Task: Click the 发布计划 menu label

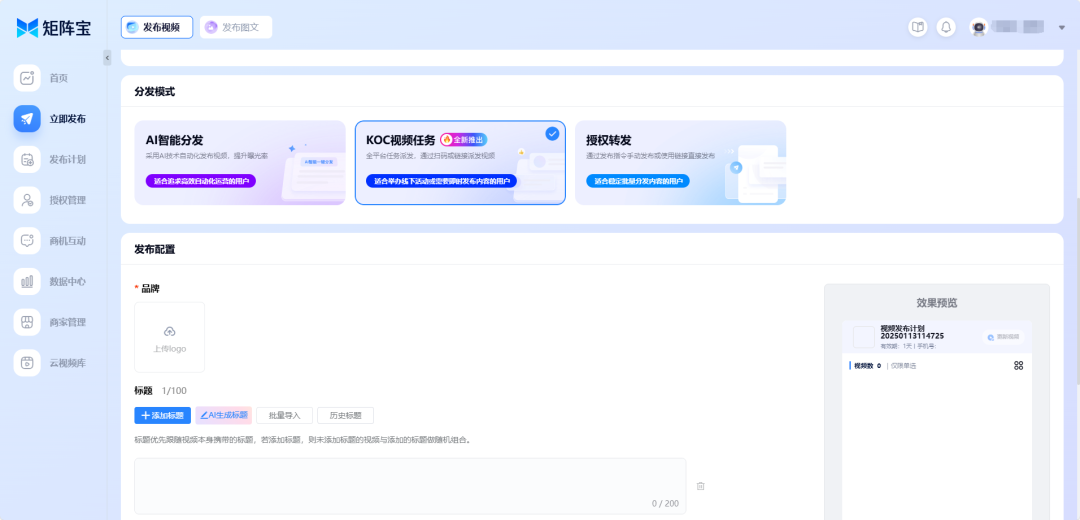Action: pos(68,160)
